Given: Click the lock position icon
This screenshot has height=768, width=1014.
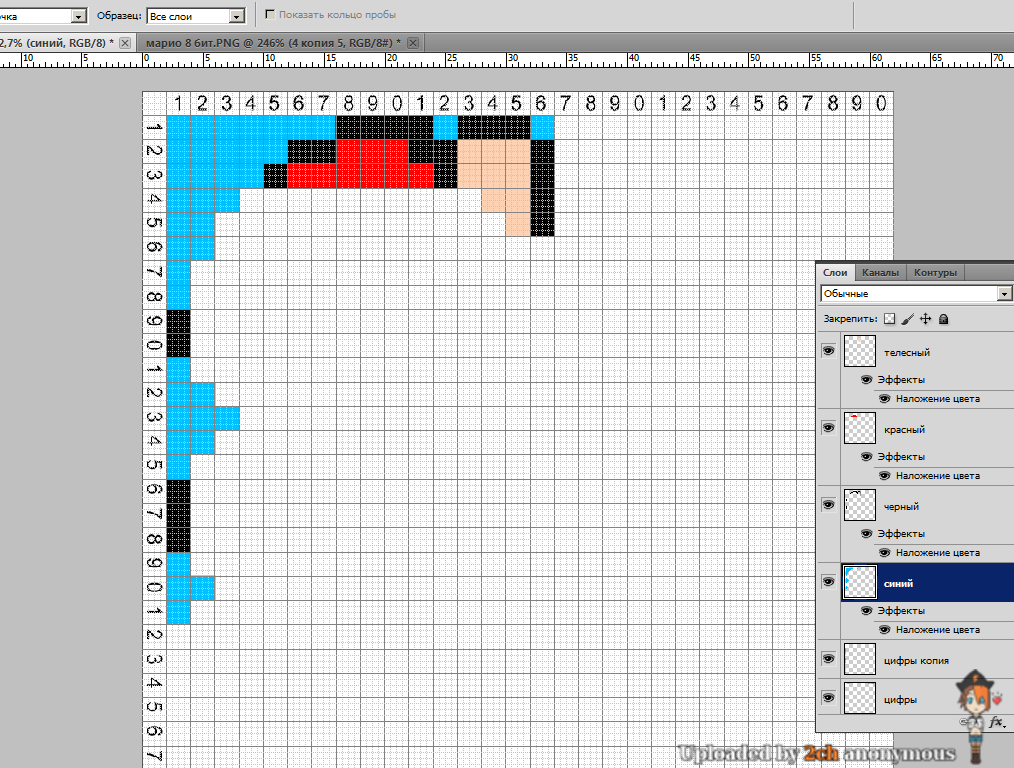Looking at the screenshot, I should pyautogui.click(x=925, y=319).
